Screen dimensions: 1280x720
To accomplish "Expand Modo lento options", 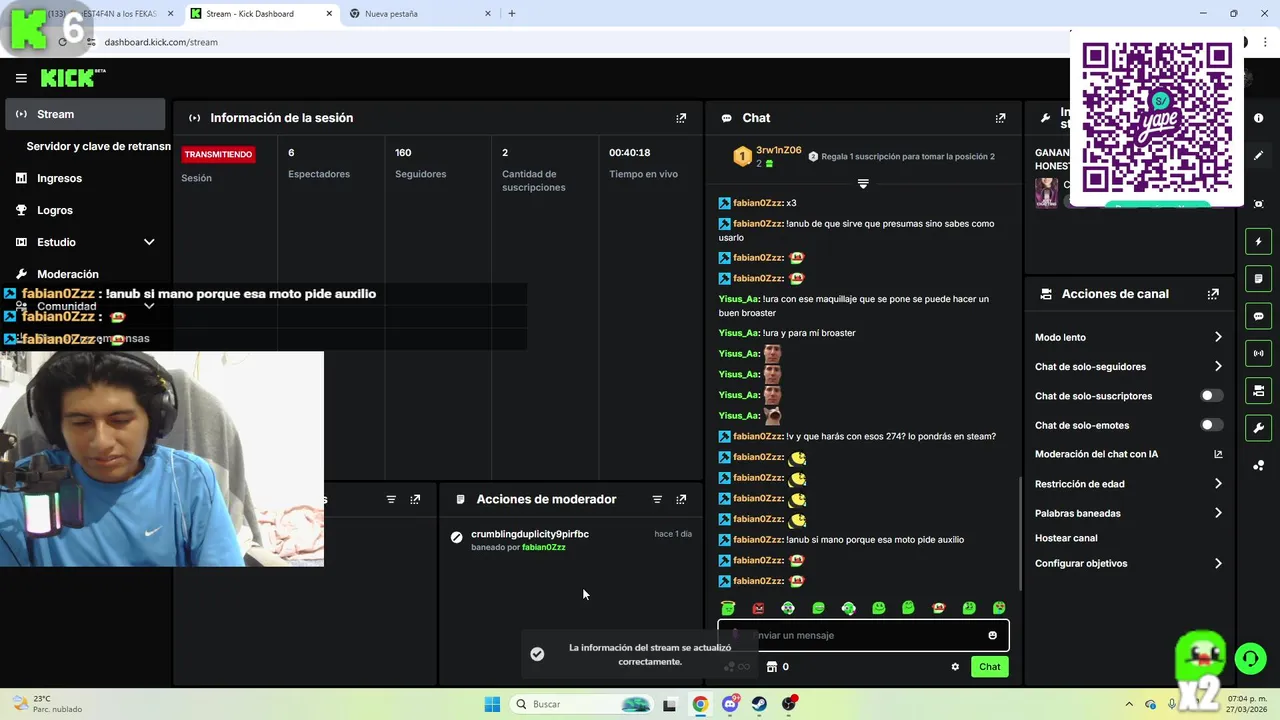I will [x=1218, y=337].
